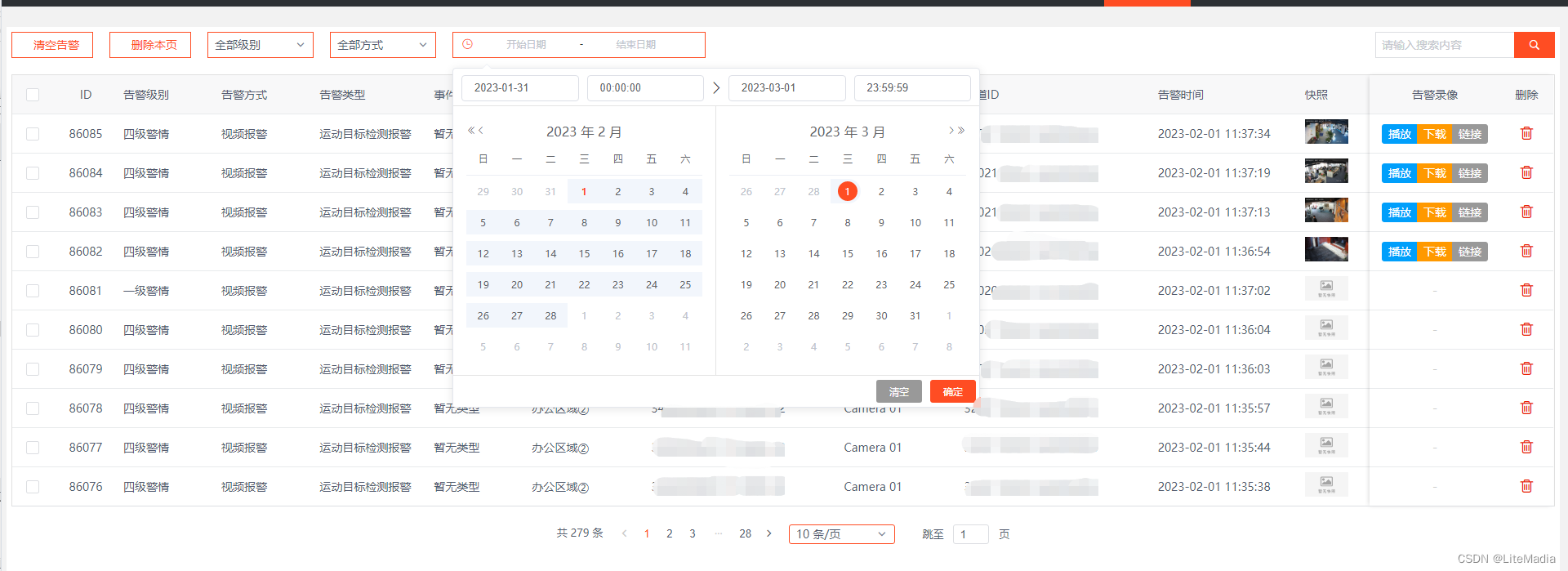Click the end date field 2023-03-01
This screenshot has width=1568, height=571.
click(787, 87)
